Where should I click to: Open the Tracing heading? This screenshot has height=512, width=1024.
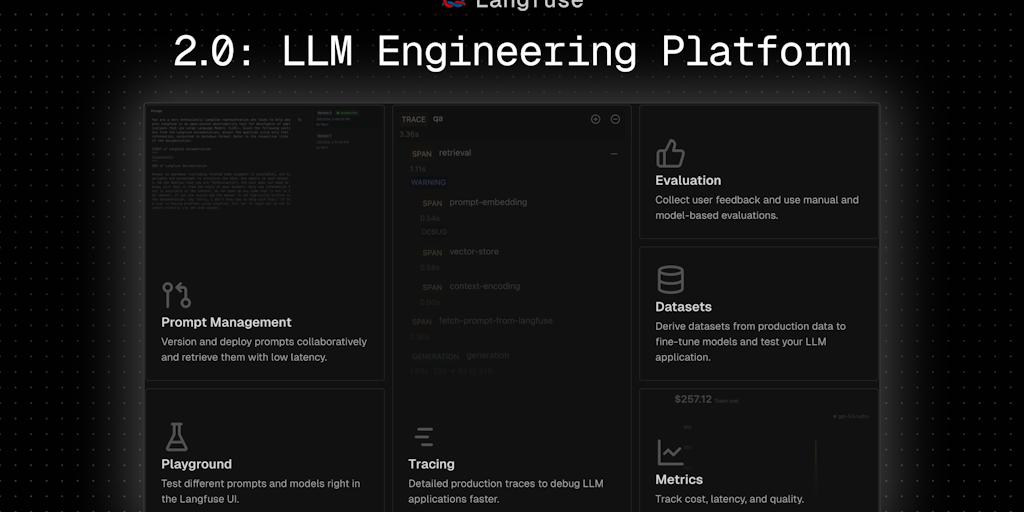tap(431, 464)
